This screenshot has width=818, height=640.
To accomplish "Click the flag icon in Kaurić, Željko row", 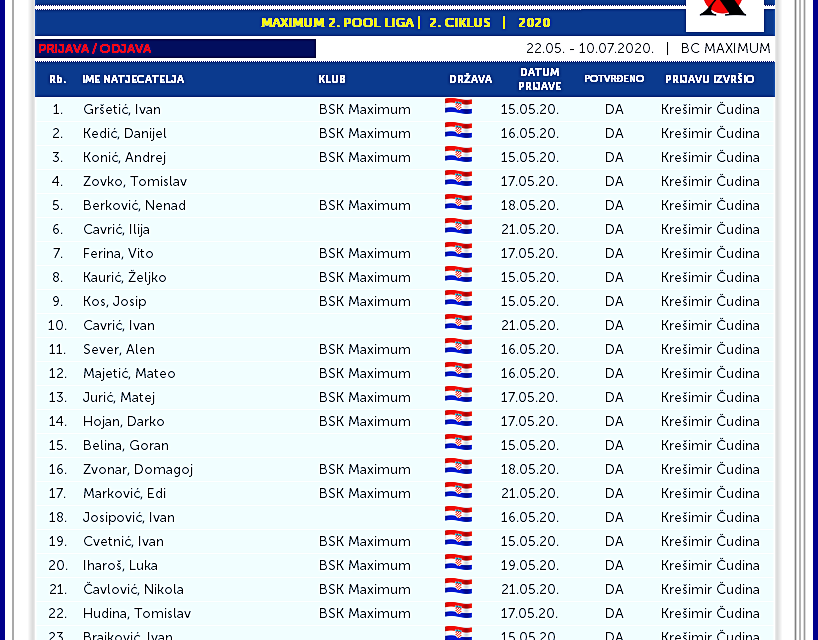I will click(x=458, y=274).
